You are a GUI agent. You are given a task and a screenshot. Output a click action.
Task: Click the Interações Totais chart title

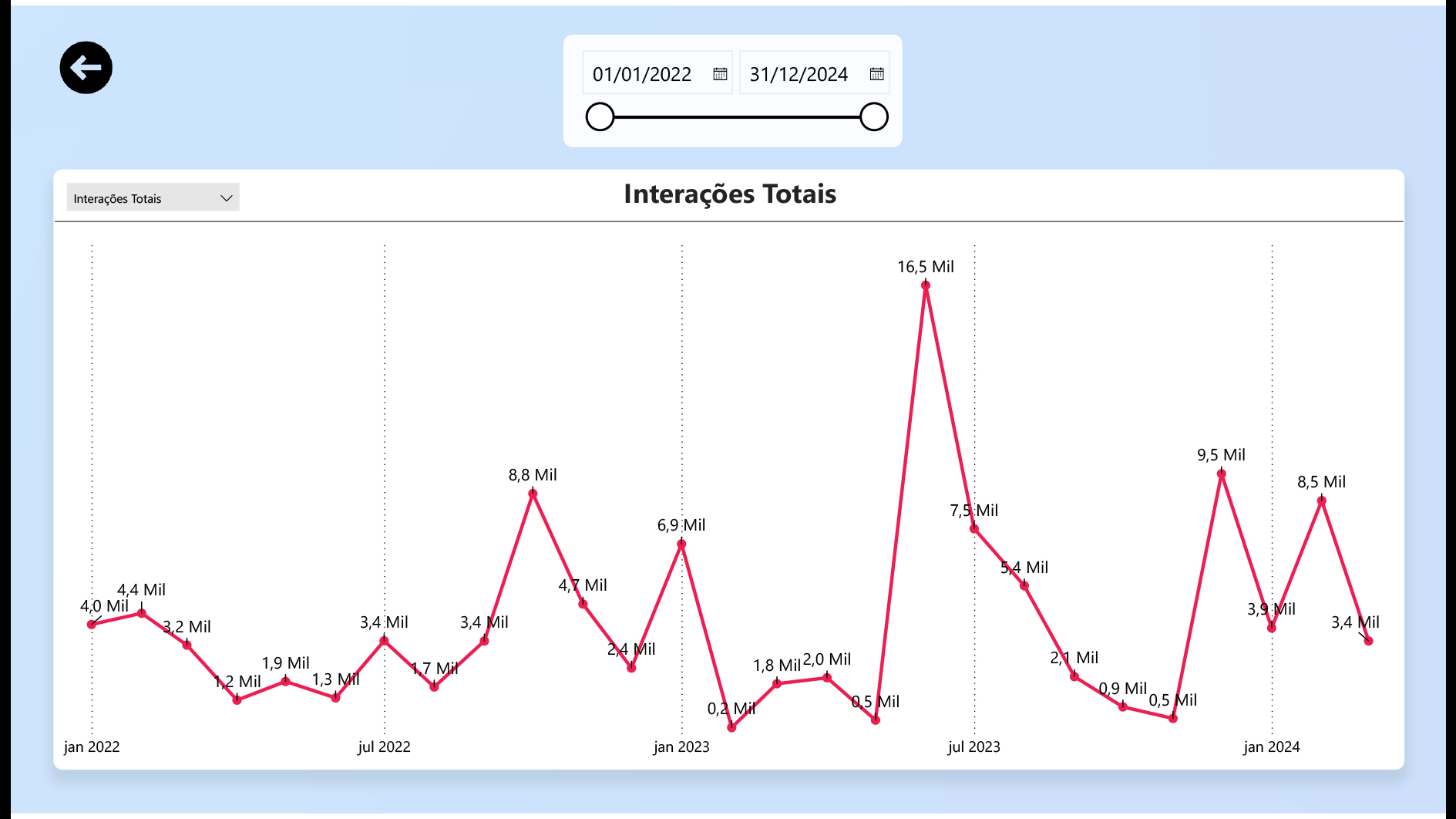[729, 194]
